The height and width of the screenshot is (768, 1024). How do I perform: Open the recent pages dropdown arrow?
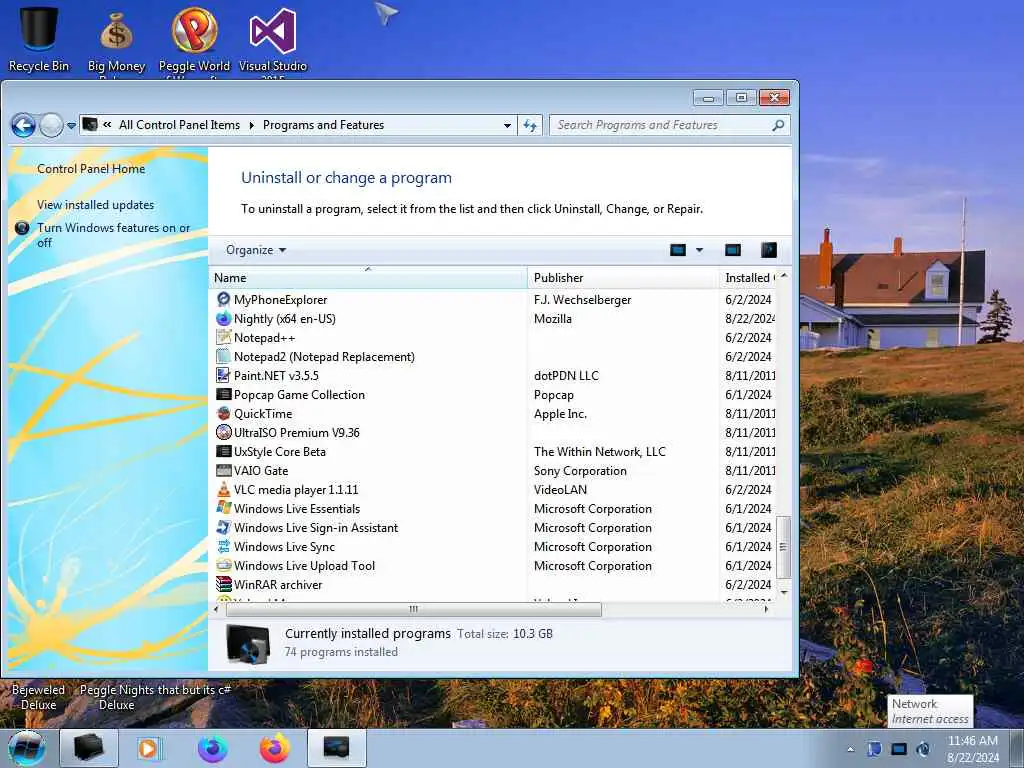point(71,125)
